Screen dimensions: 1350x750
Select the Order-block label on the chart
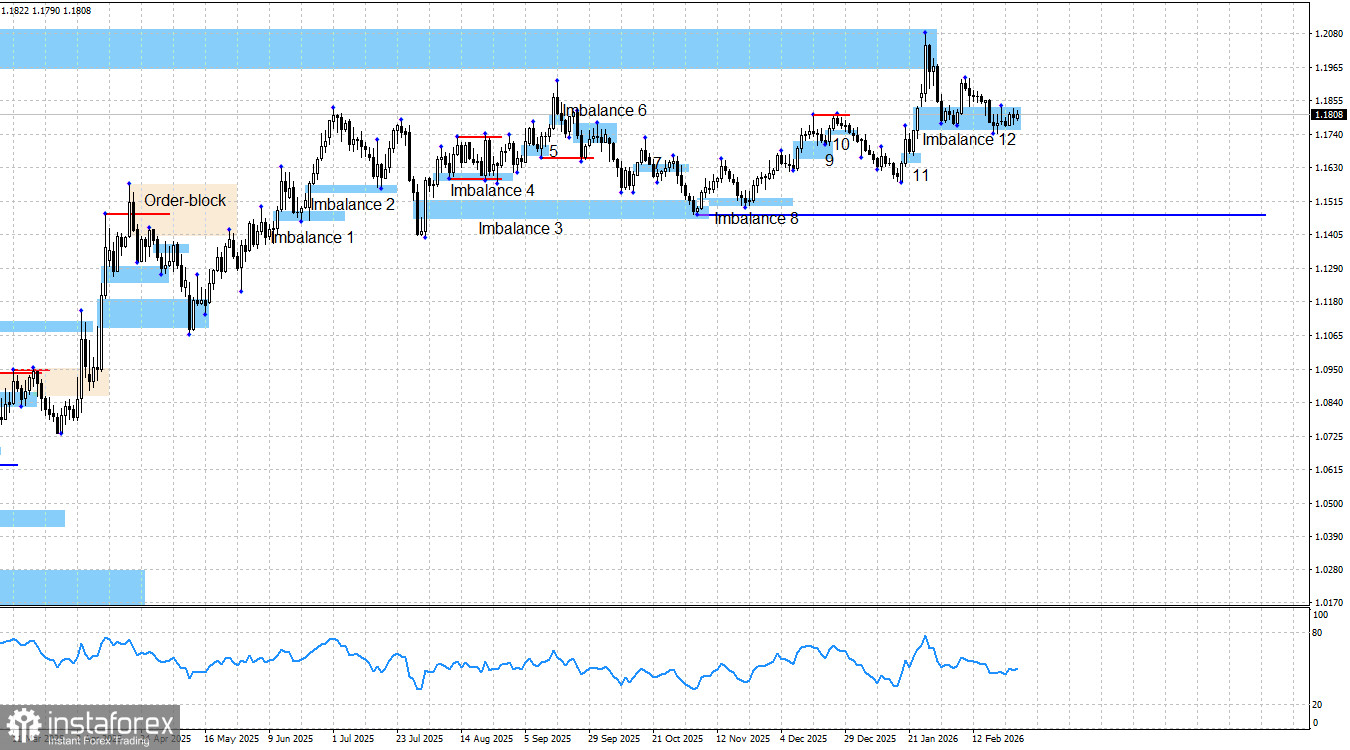185,200
